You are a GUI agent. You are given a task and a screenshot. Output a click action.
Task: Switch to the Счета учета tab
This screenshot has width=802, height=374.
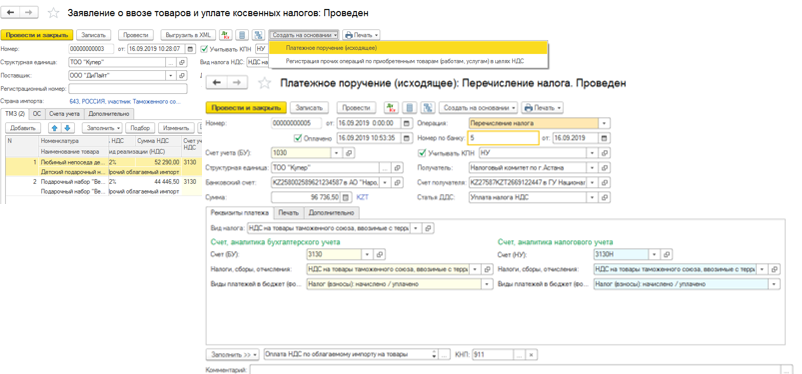(64, 114)
